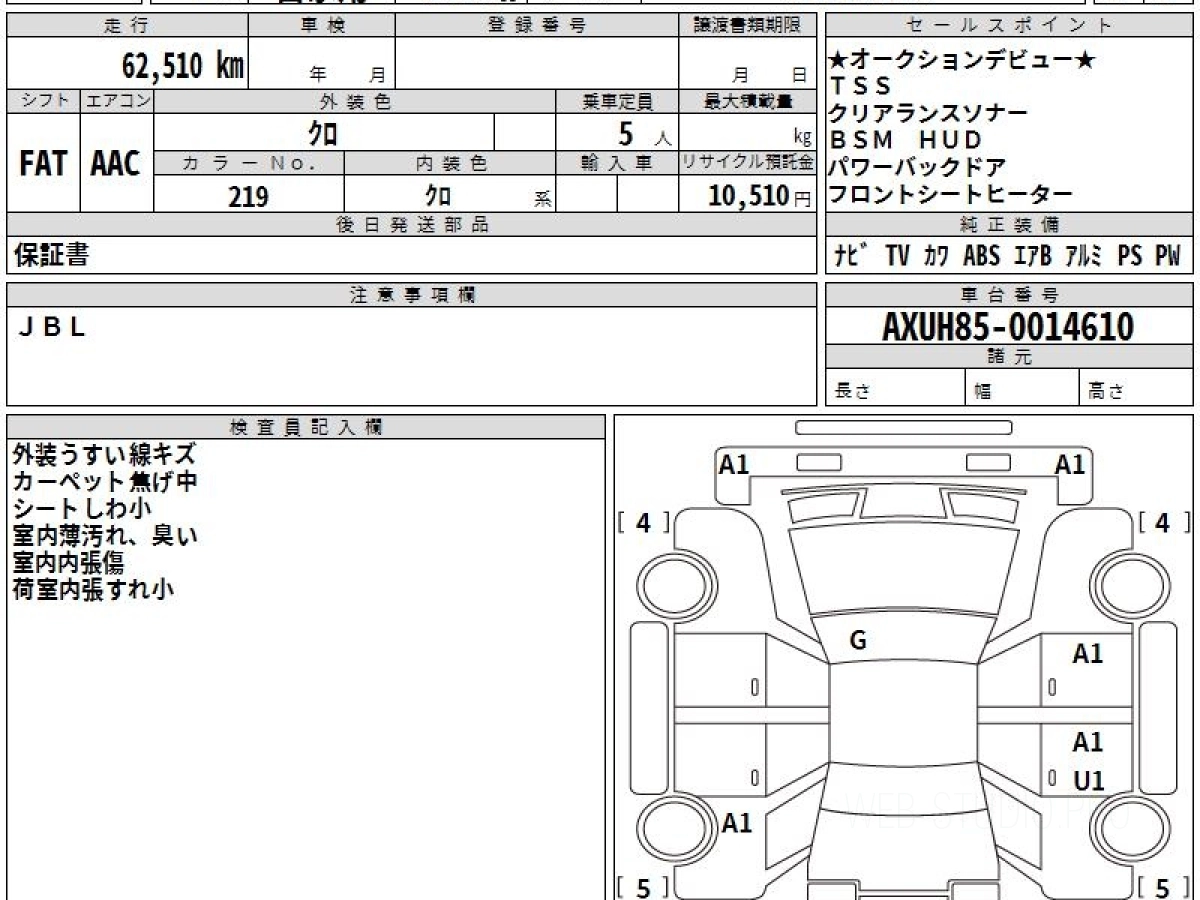Select the カワ equipment item
Viewport: 1200px width, 900px height.
point(937,256)
